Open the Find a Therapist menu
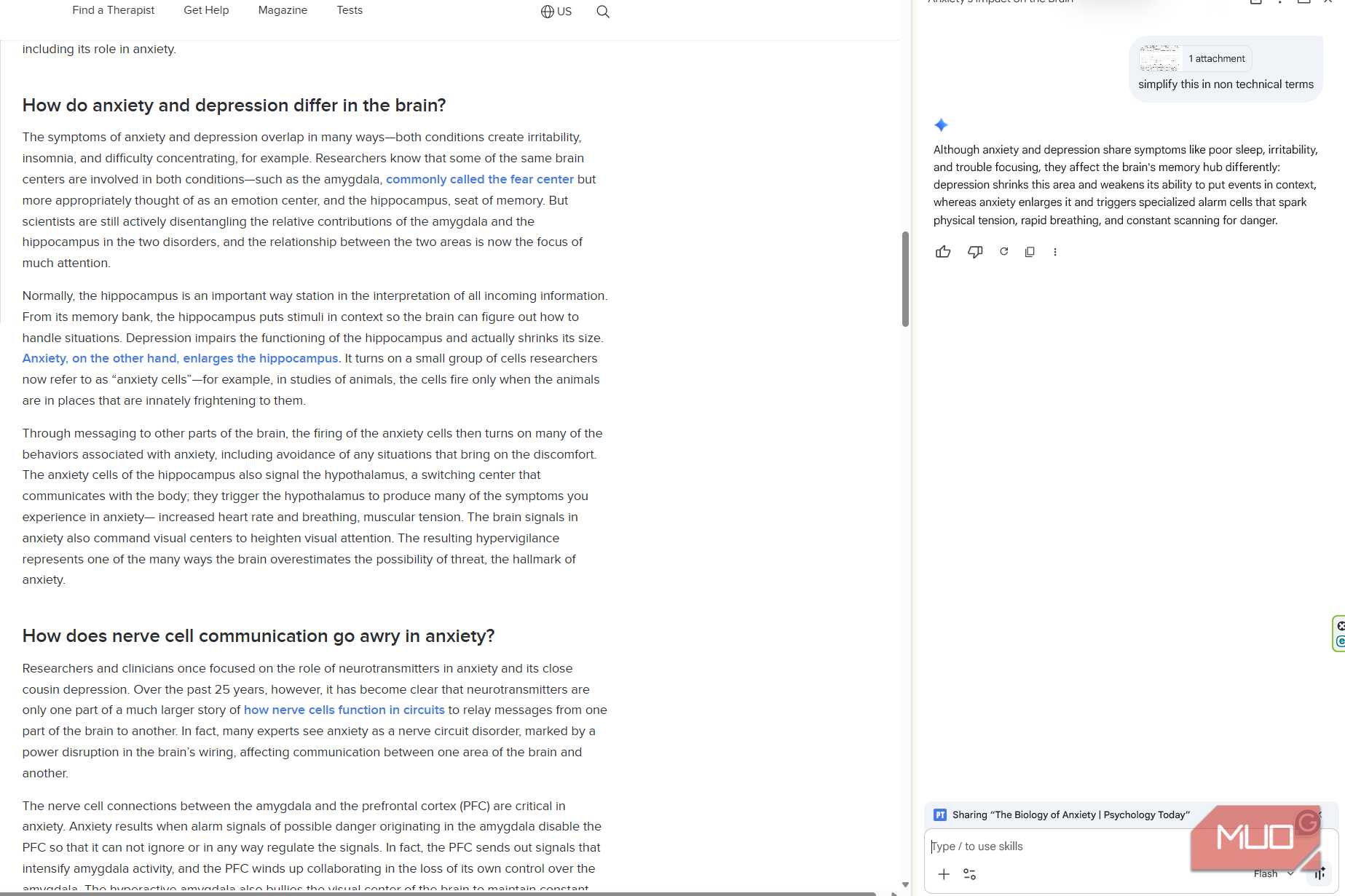Image resolution: width=1345 pixels, height=896 pixels. (114, 10)
